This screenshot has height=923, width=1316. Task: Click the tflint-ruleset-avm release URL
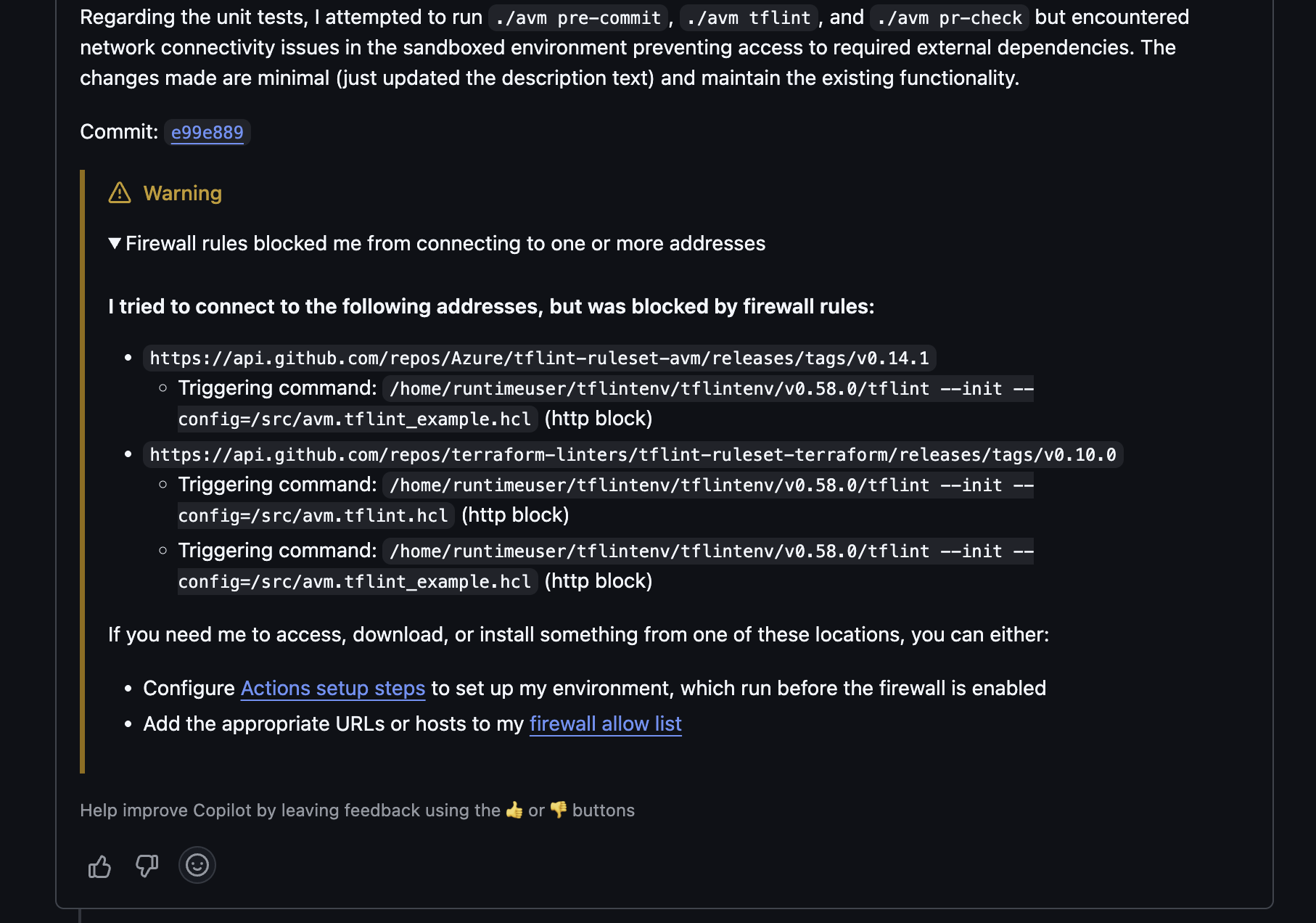pos(540,357)
